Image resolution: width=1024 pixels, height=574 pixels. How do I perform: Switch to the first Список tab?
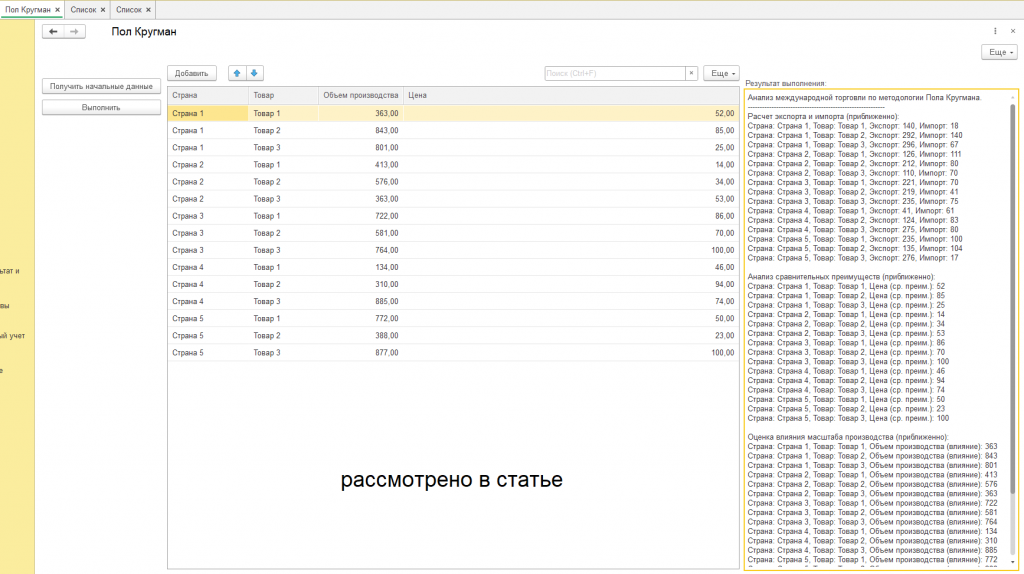(x=83, y=10)
